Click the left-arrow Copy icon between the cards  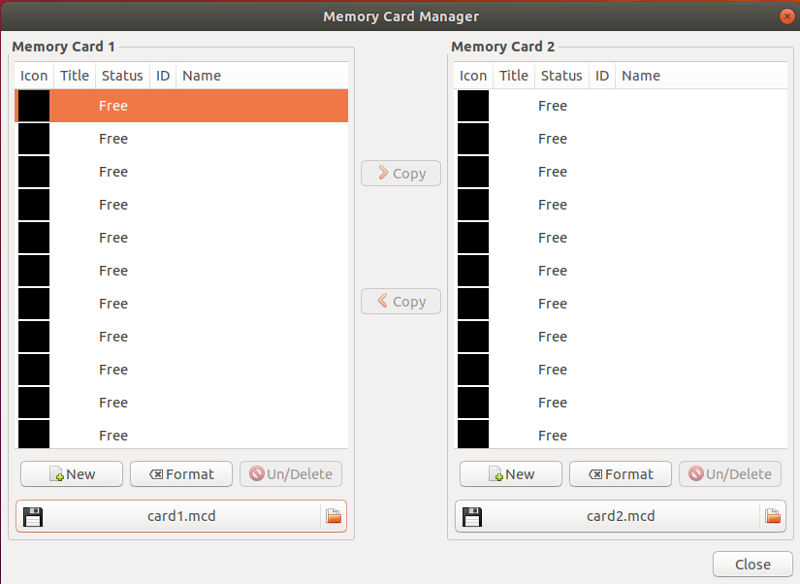pos(385,301)
